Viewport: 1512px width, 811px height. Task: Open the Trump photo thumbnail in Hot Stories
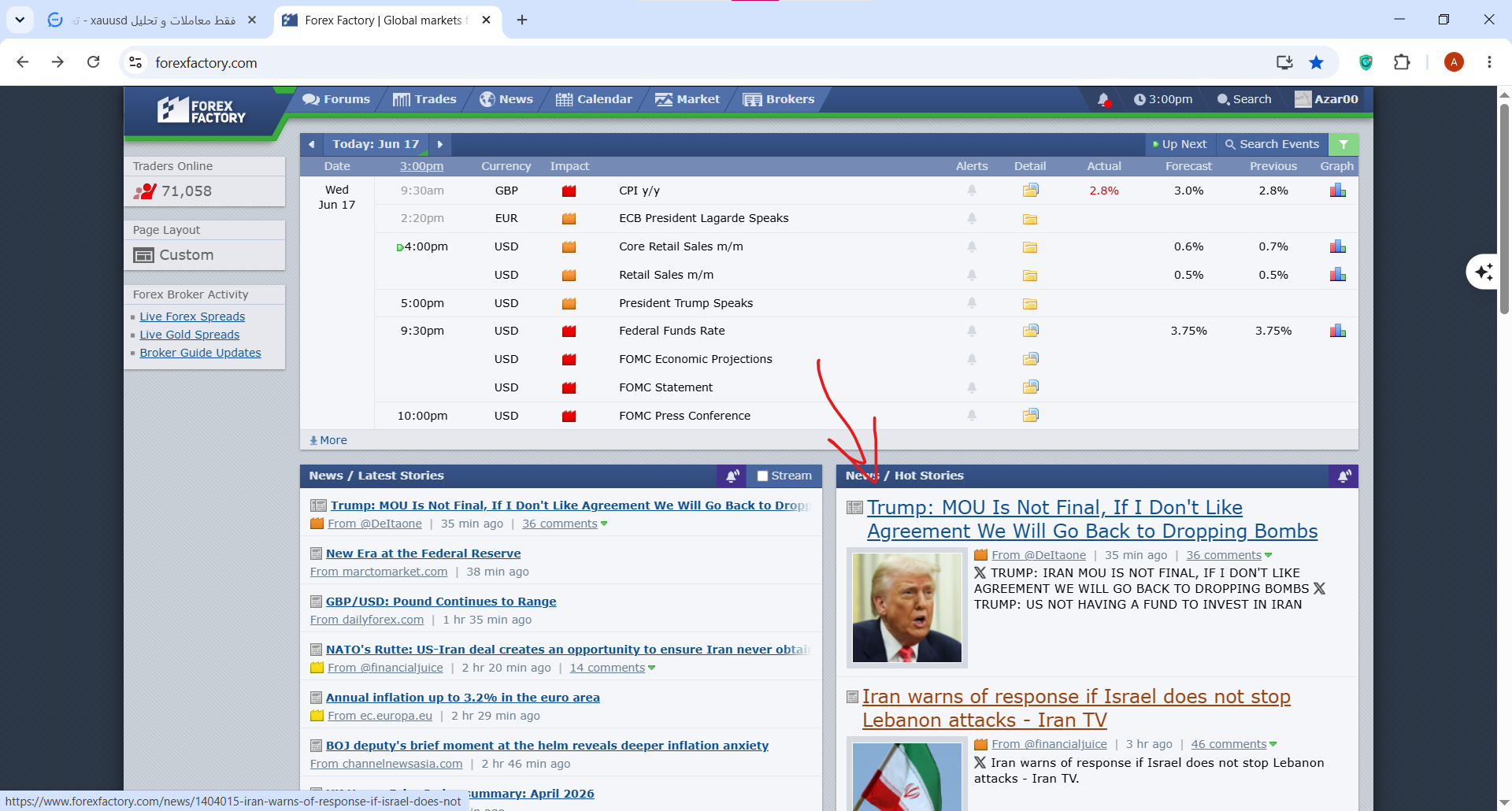(x=907, y=608)
